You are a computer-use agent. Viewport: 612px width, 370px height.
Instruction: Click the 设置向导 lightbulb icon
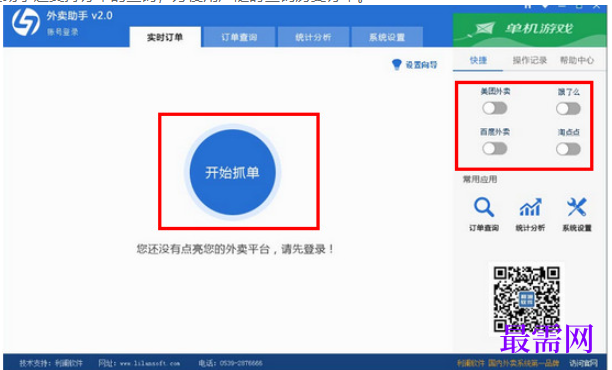point(397,64)
